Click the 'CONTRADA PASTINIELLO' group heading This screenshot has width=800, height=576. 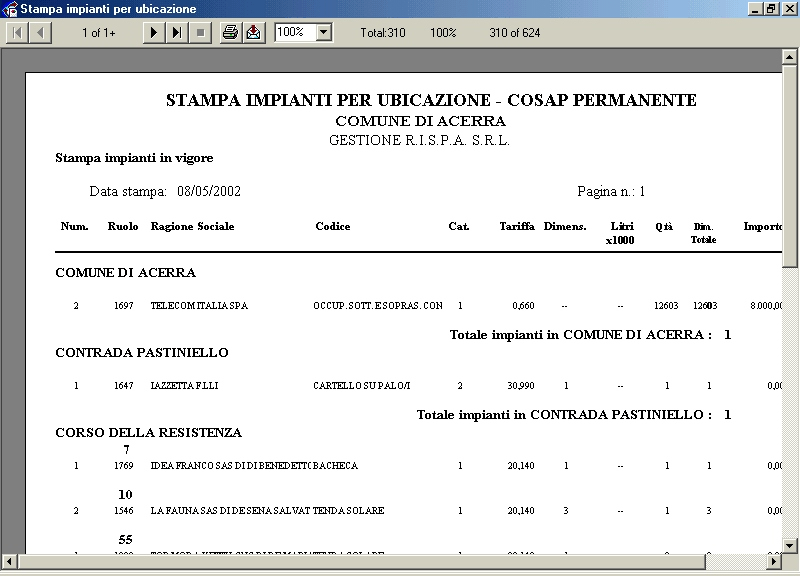pyautogui.click(x=142, y=353)
